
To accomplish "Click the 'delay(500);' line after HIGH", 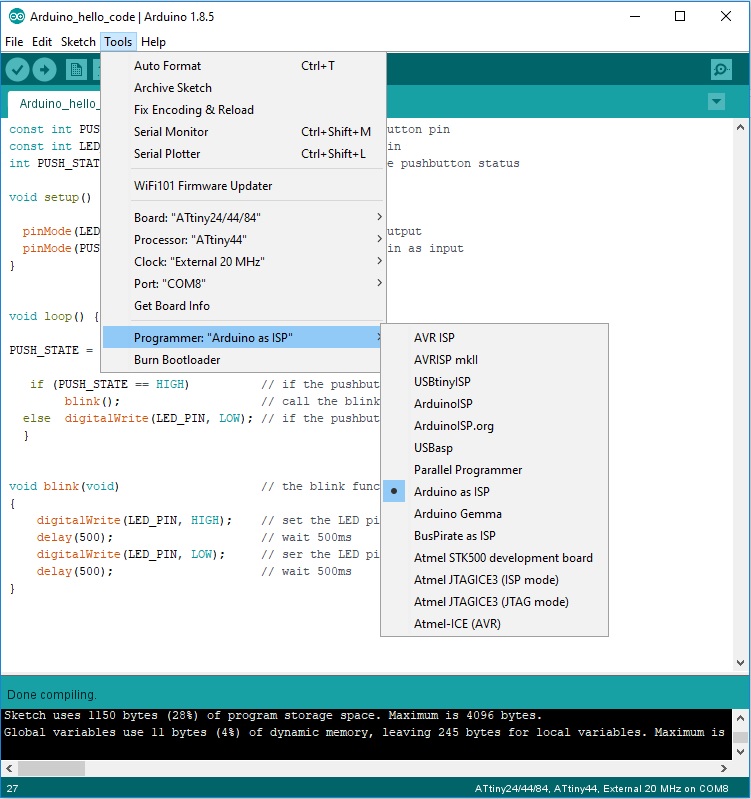I will coord(74,537).
